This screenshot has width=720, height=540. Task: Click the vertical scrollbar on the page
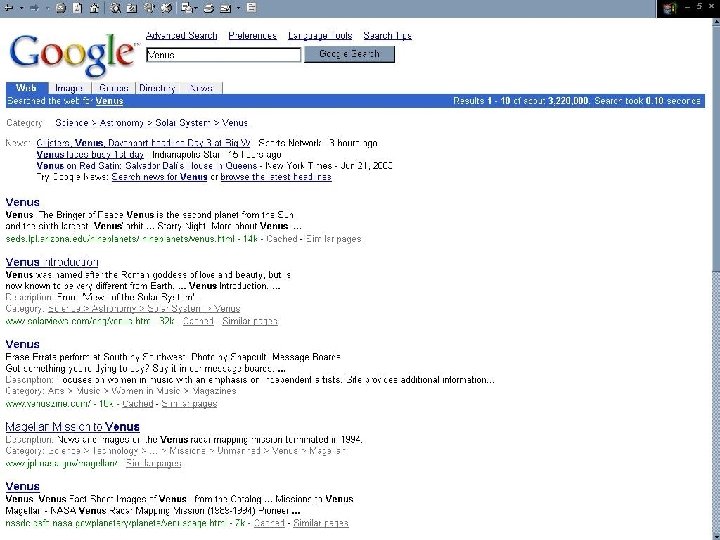pos(715,279)
